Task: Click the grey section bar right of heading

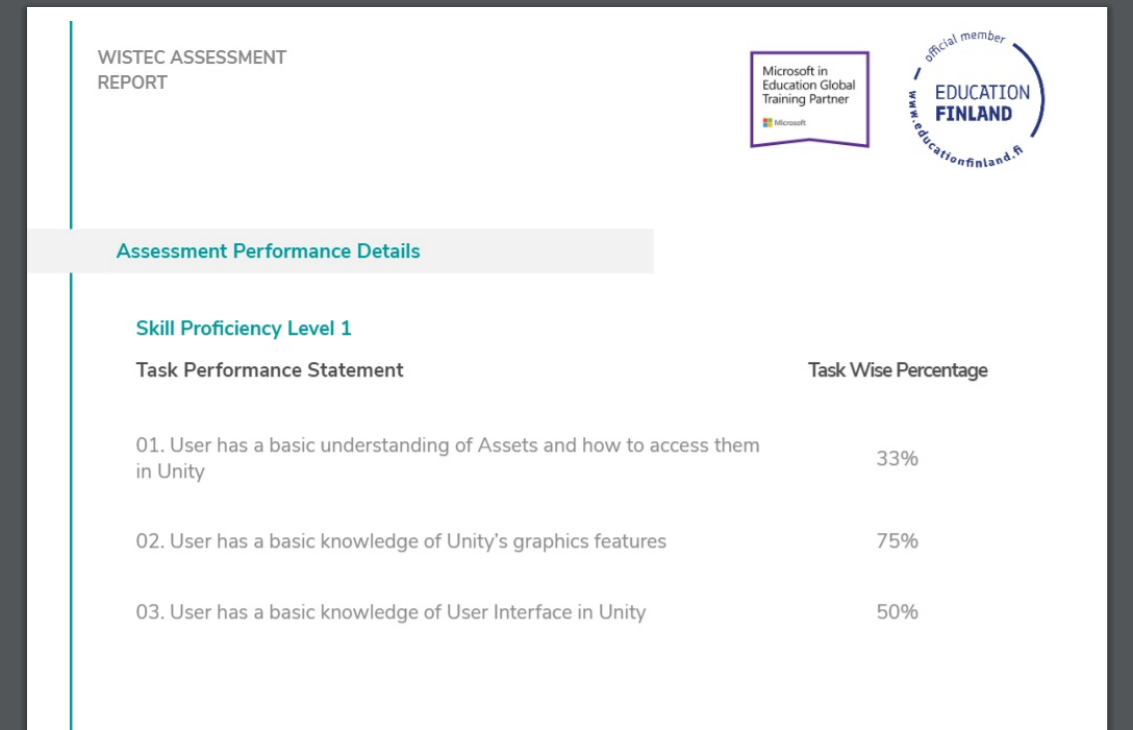Action: tap(540, 251)
